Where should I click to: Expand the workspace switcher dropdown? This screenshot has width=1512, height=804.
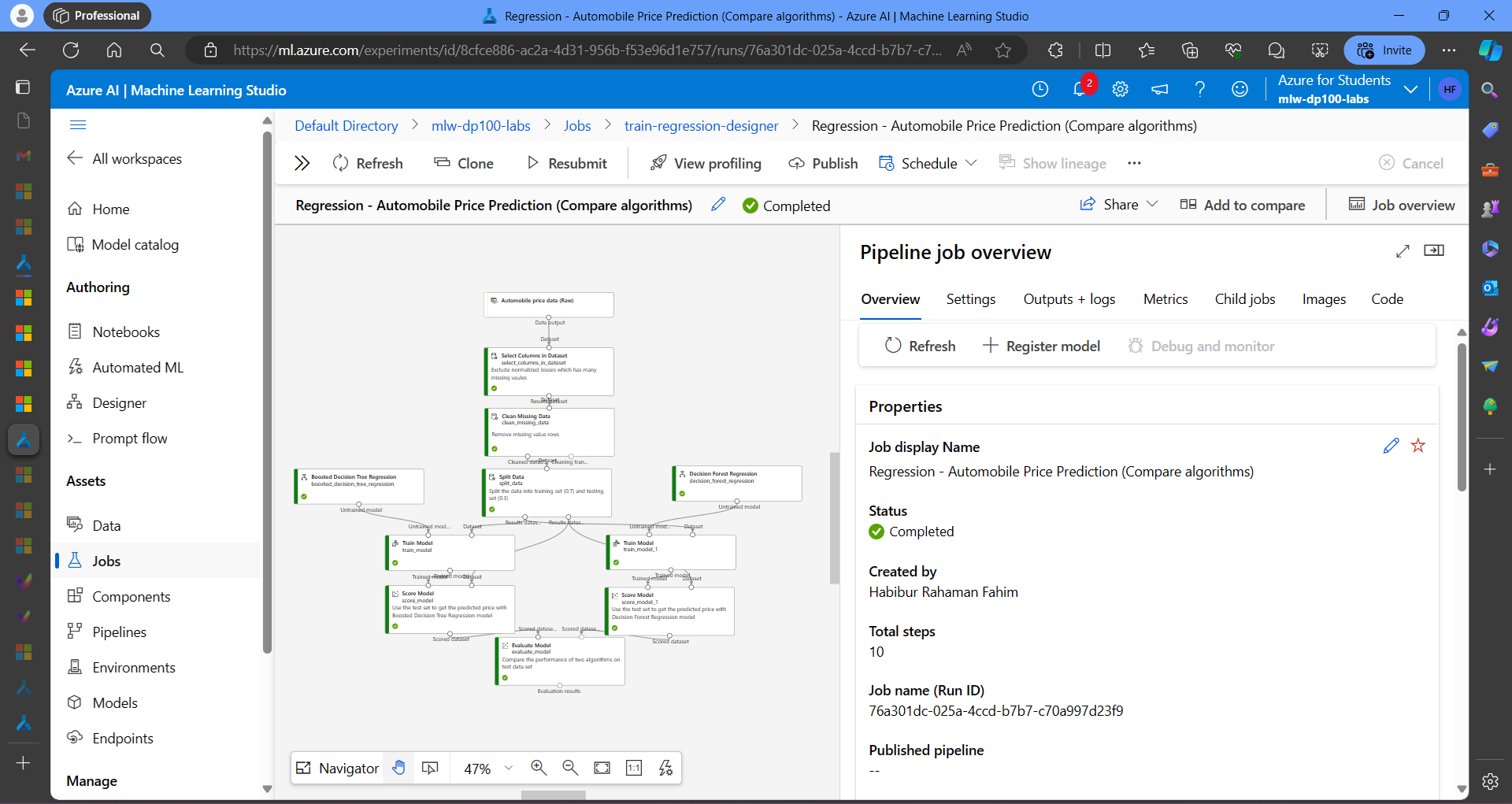[x=1410, y=89]
